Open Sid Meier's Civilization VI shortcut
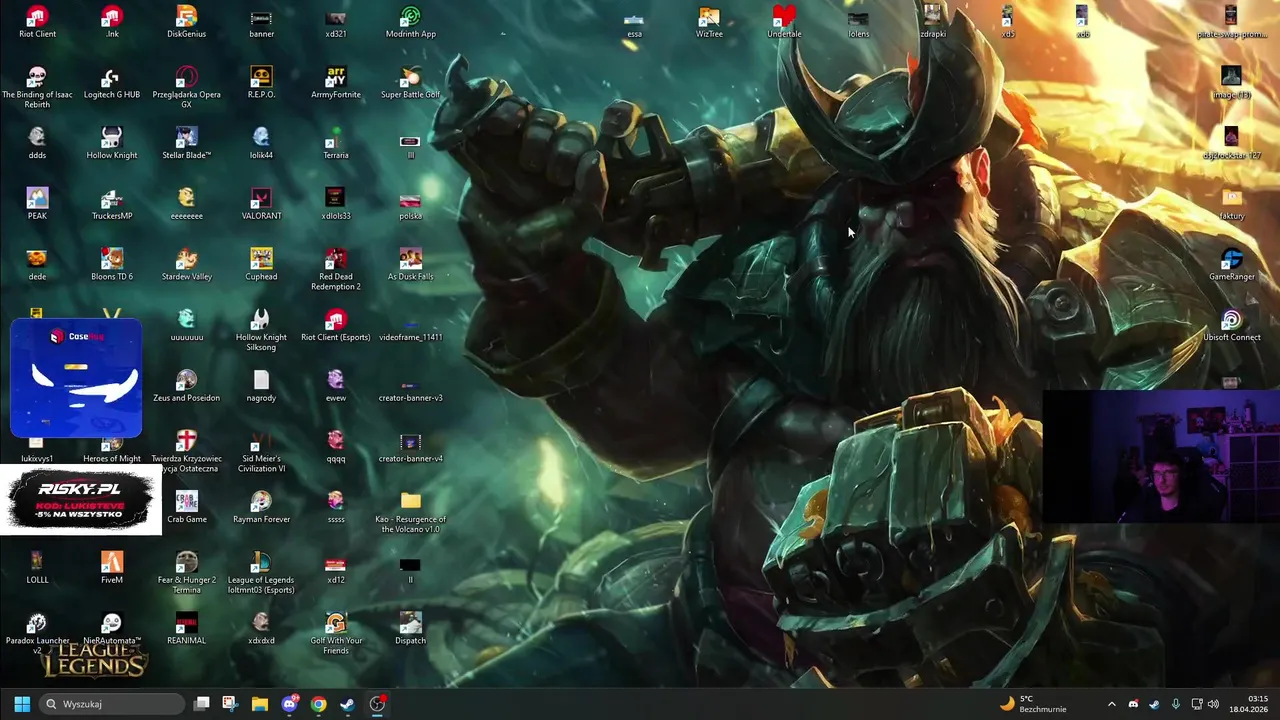This screenshot has height=720, width=1280. point(261,452)
